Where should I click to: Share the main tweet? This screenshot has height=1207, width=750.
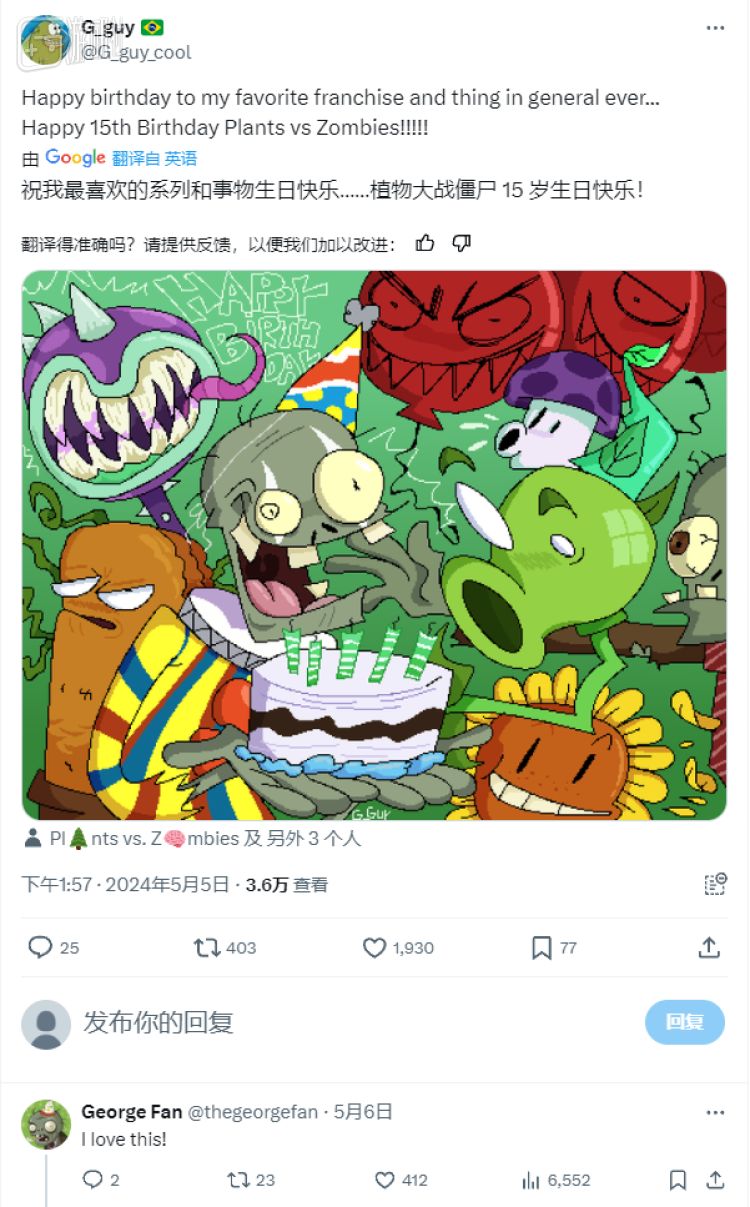pyautogui.click(x=710, y=947)
